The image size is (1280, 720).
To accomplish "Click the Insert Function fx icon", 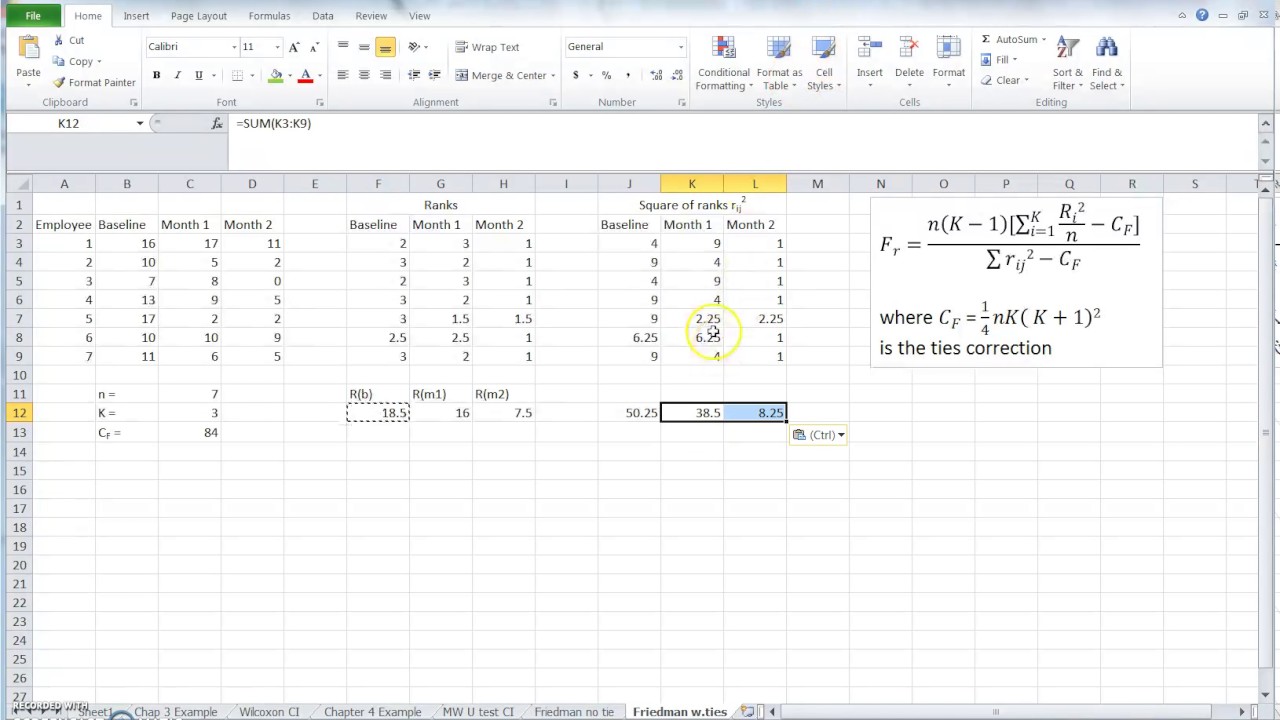I will (217, 123).
